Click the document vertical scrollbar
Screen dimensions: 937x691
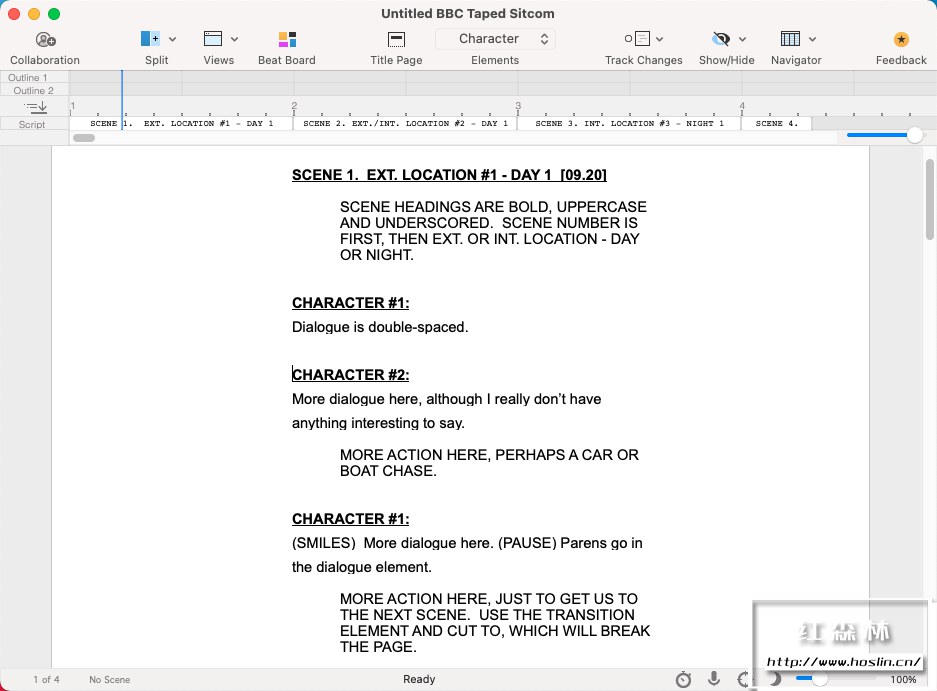click(x=930, y=199)
